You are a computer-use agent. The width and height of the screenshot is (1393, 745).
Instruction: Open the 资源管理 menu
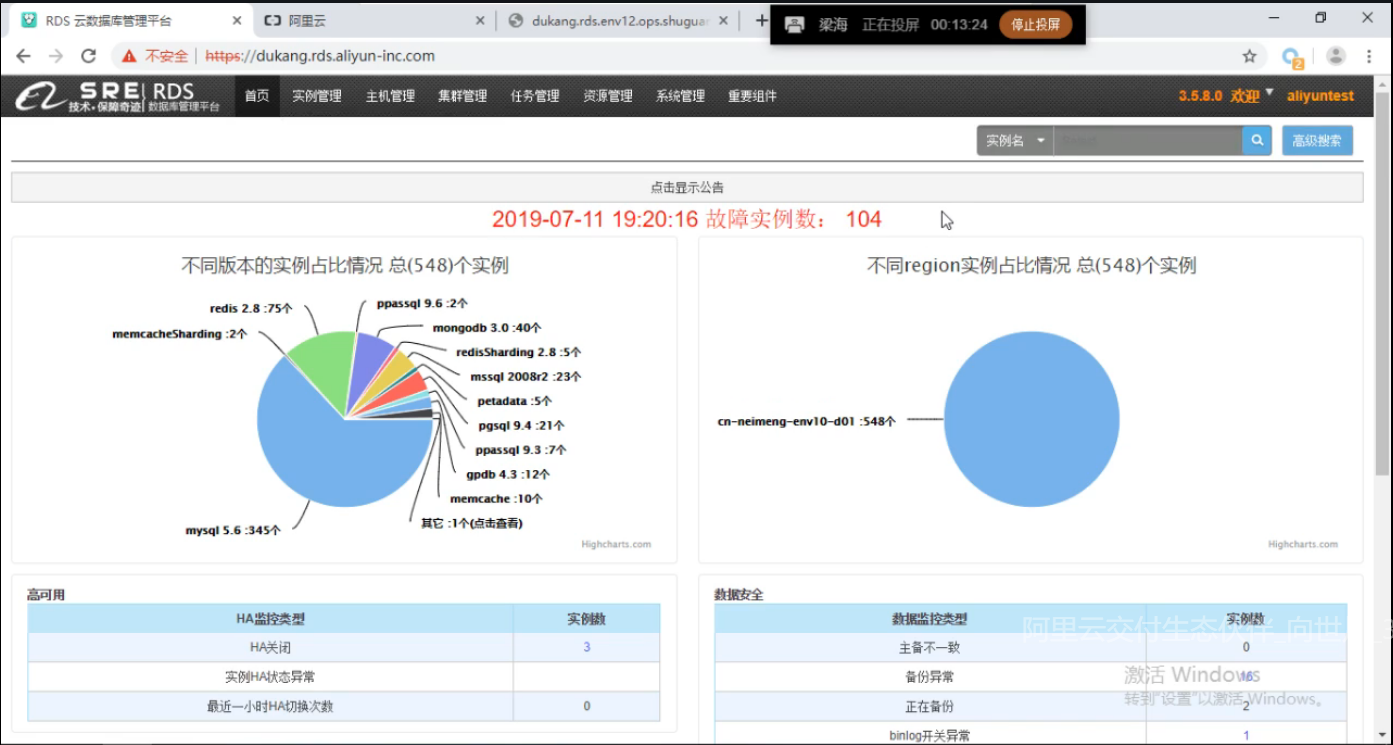(608, 96)
